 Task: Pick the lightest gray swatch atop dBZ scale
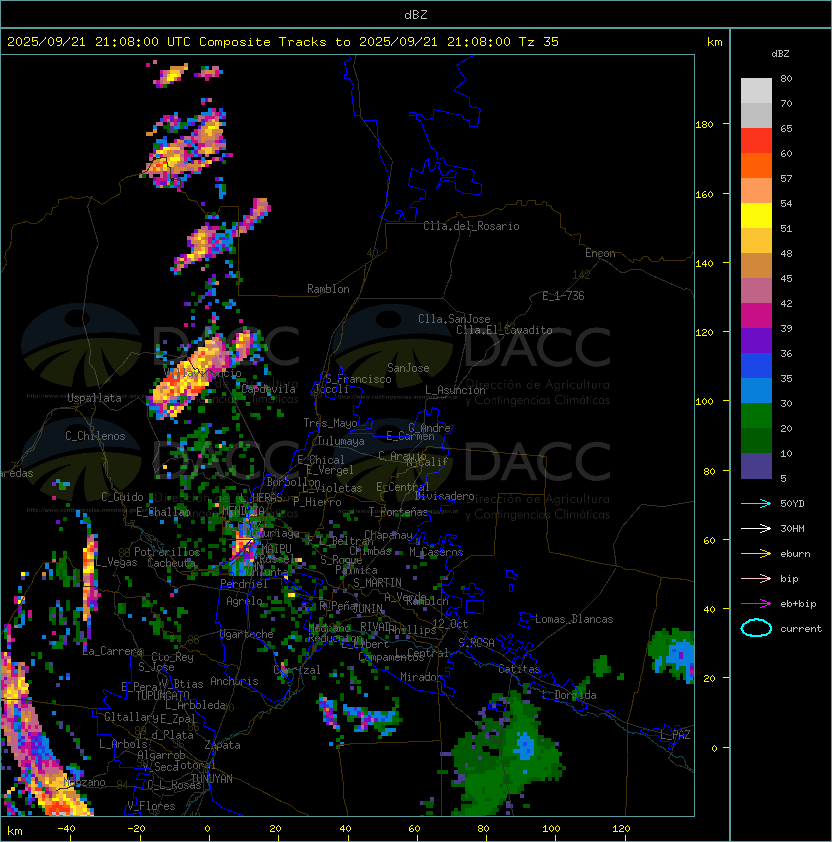756,91
